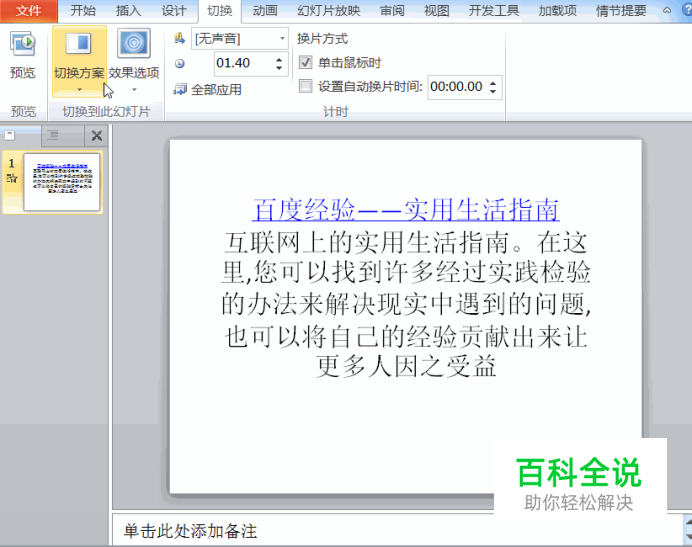692x547 pixels.
Task: Switch to the 设计 tab
Action: tap(173, 11)
